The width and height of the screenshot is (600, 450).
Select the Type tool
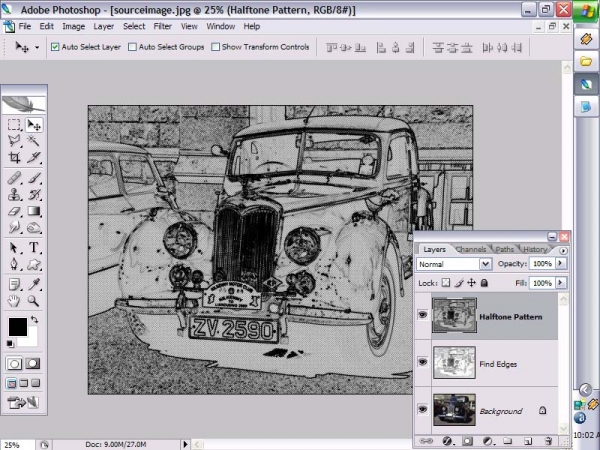tap(34, 248)
